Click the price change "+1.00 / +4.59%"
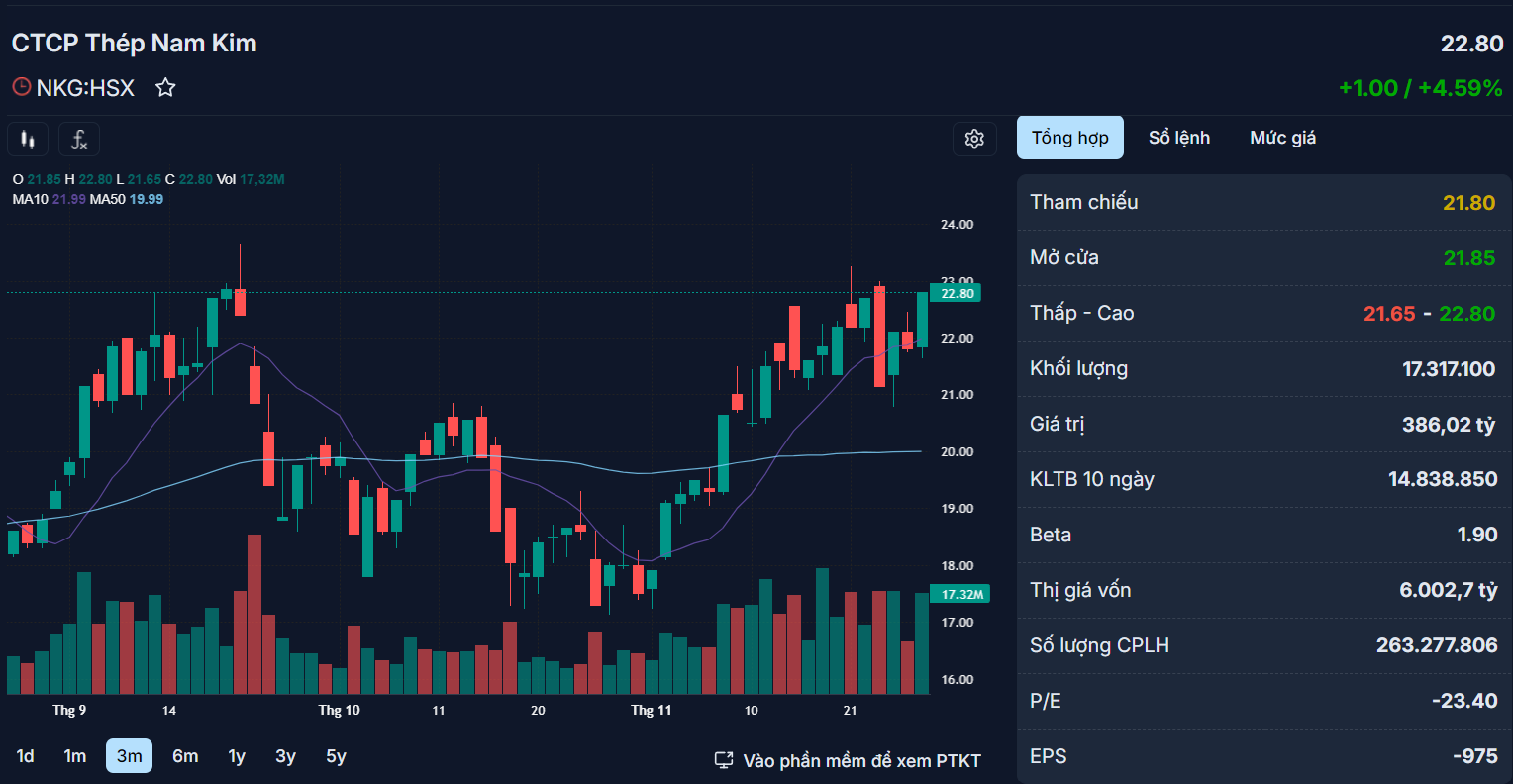 coord(1421,88)
